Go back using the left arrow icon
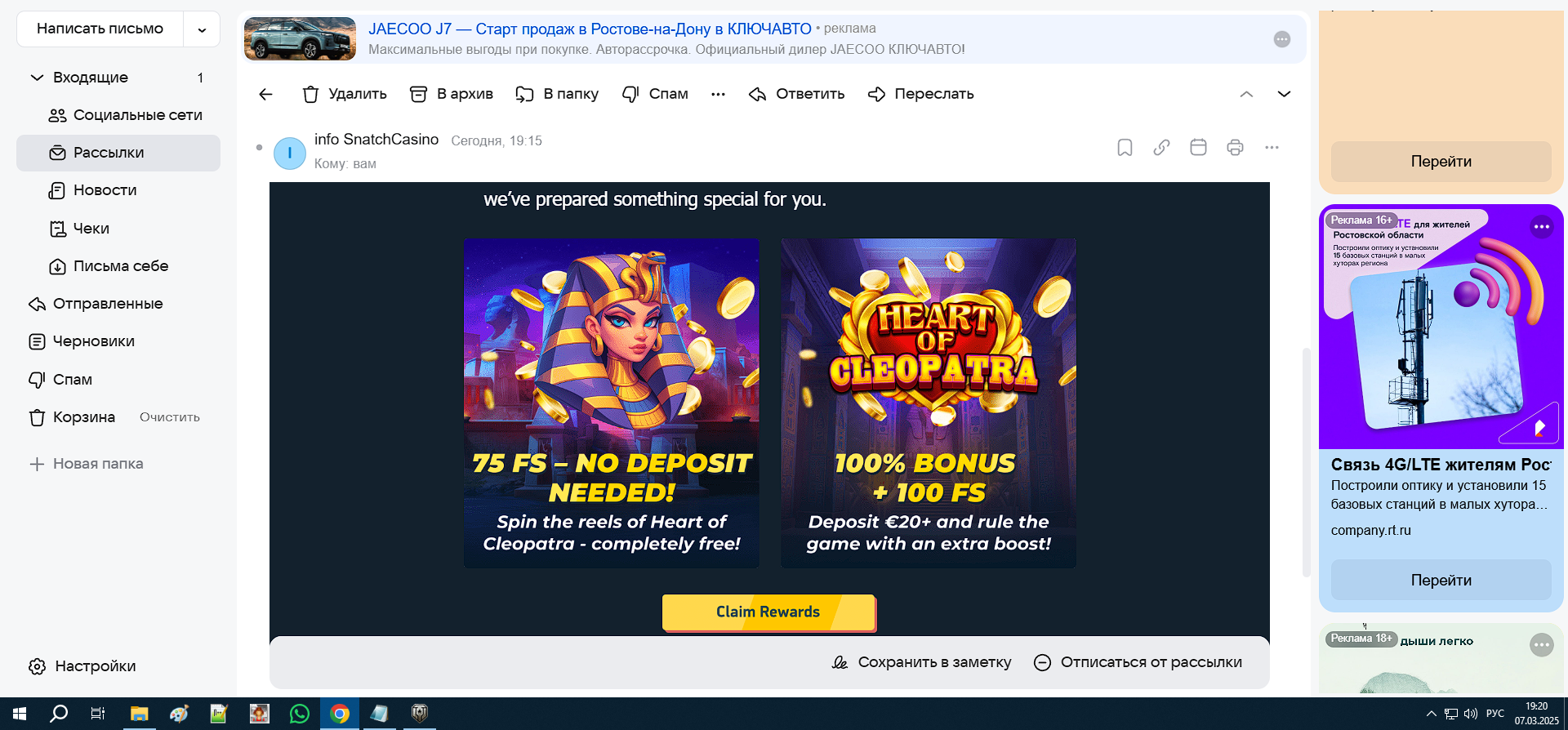1568x730 pixels. 265,94
